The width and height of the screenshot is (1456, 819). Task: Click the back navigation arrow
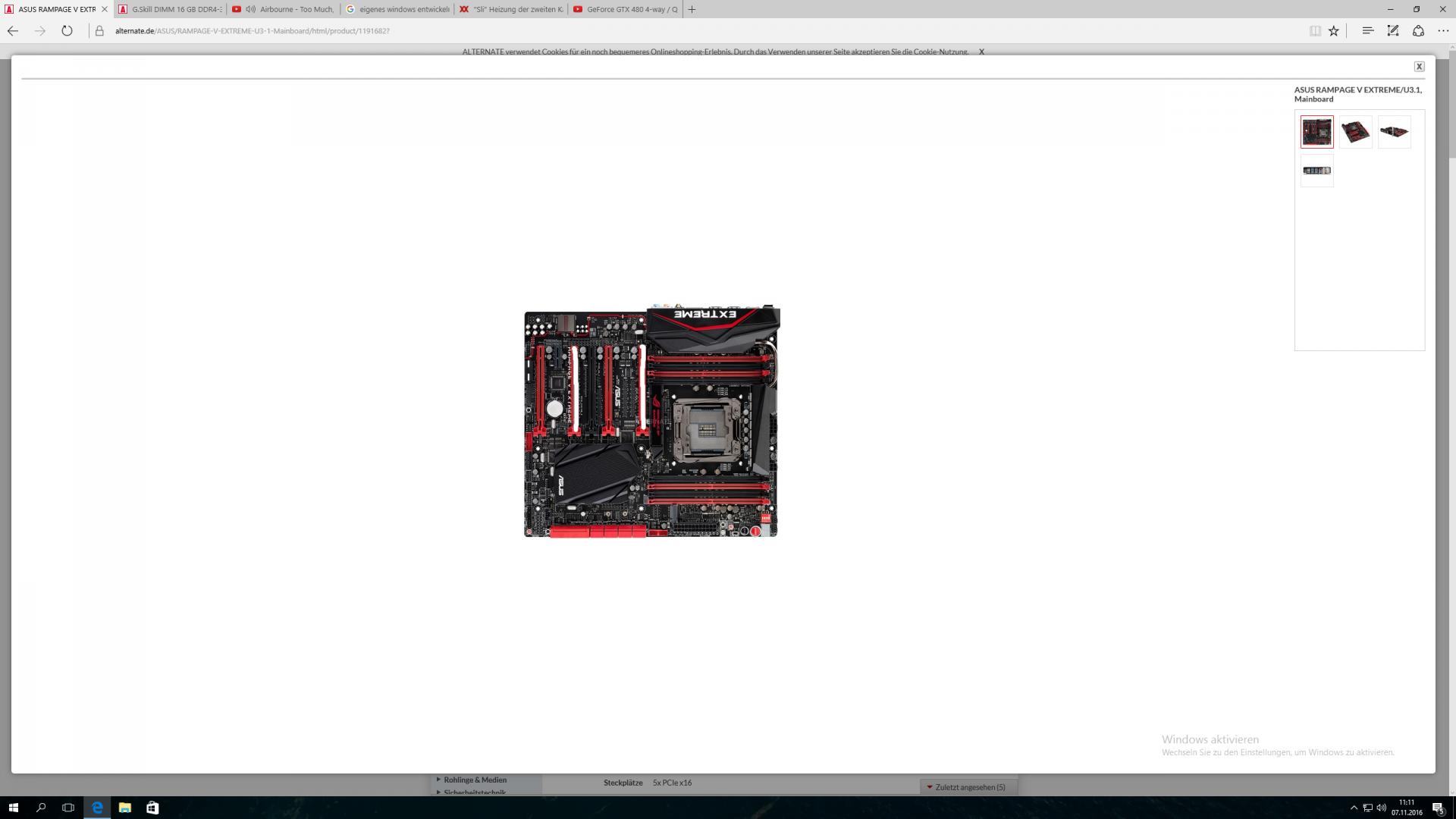(x=13, y=31)
